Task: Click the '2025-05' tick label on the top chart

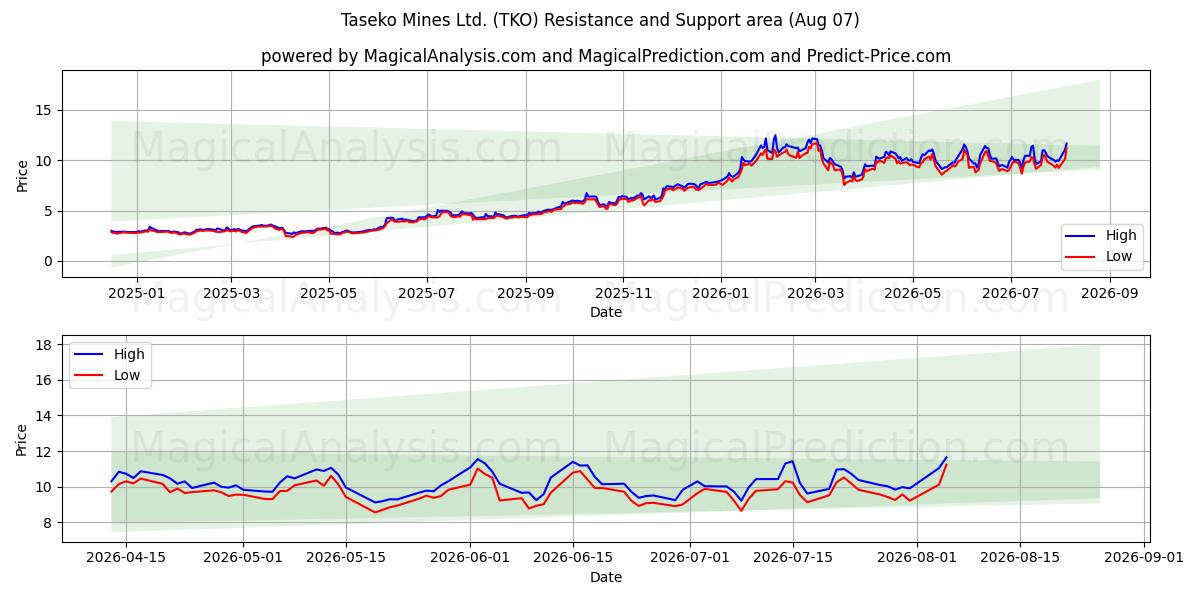Action: click(329, 293)
